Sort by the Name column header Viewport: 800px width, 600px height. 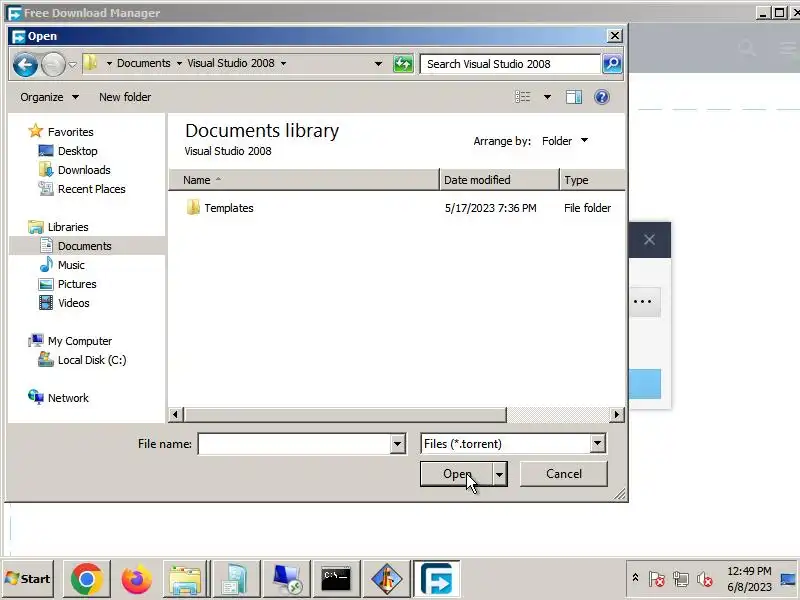click(304, 180)
